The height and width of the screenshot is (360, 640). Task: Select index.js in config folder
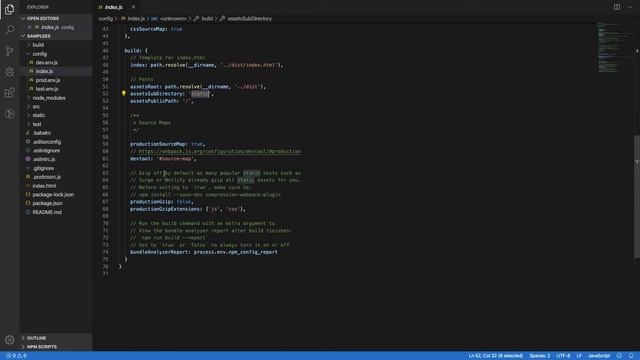(x=44, y=71)
